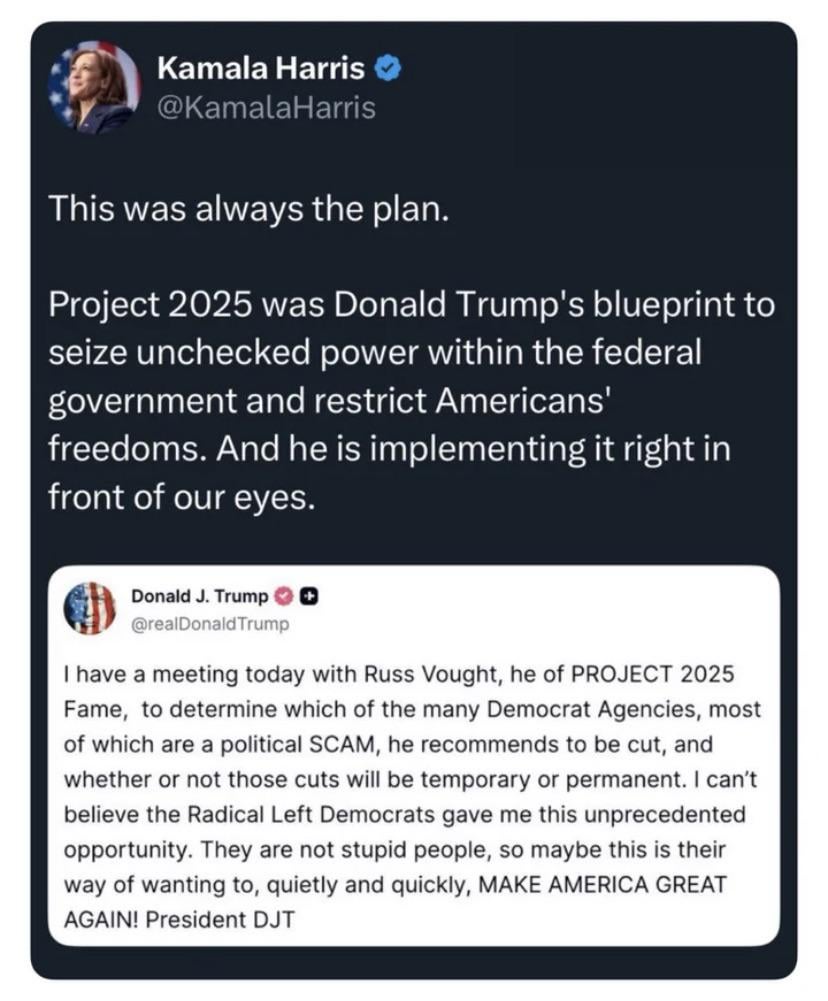The image size is (828, 1001).
Task: Open the Donald J. Trump display name
Action: 200,597
